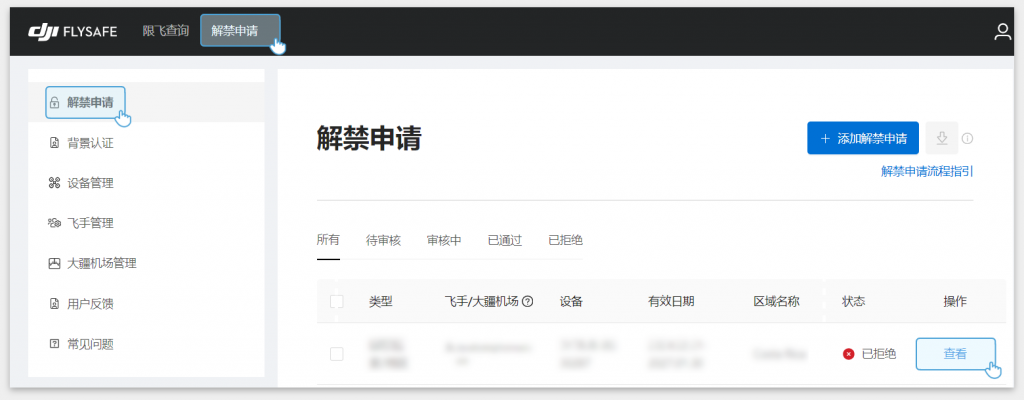The image size is (1024, 400).
Task: Check the checkbox of the 已拒绝 row
Action: point(336,354)
